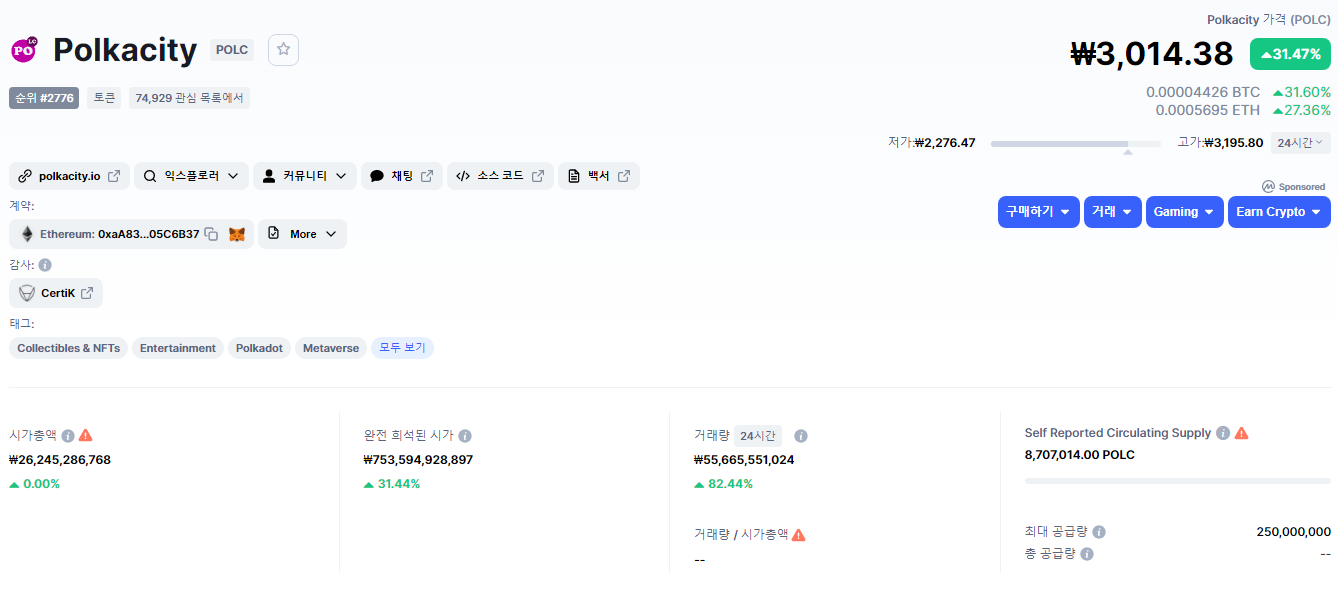Click the low-high price range slider
Viewport: 1338px width, 592px height.
point(1075,144)
